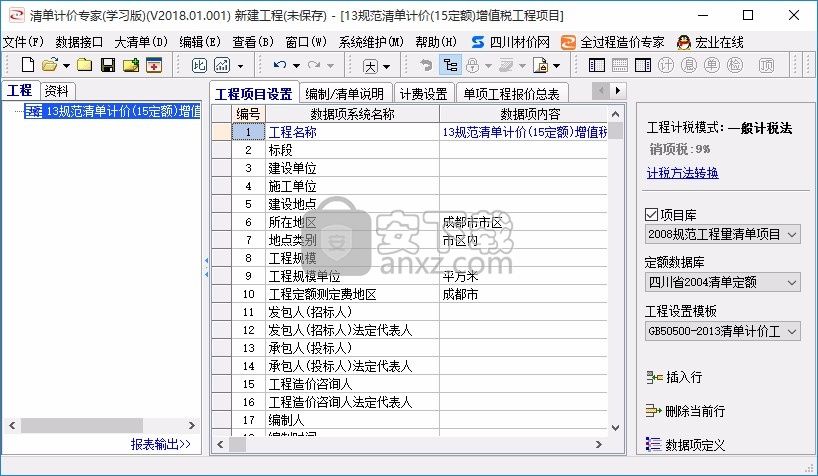818x476 pixels.
Task: Click the greyed redo arrow icon
Action: 314,65
